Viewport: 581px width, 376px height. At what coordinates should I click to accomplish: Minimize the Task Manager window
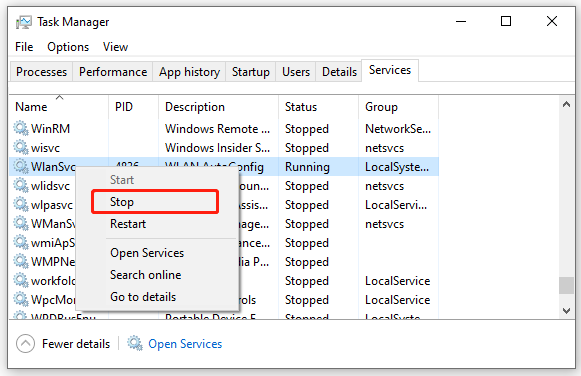[x=461, y=21]
